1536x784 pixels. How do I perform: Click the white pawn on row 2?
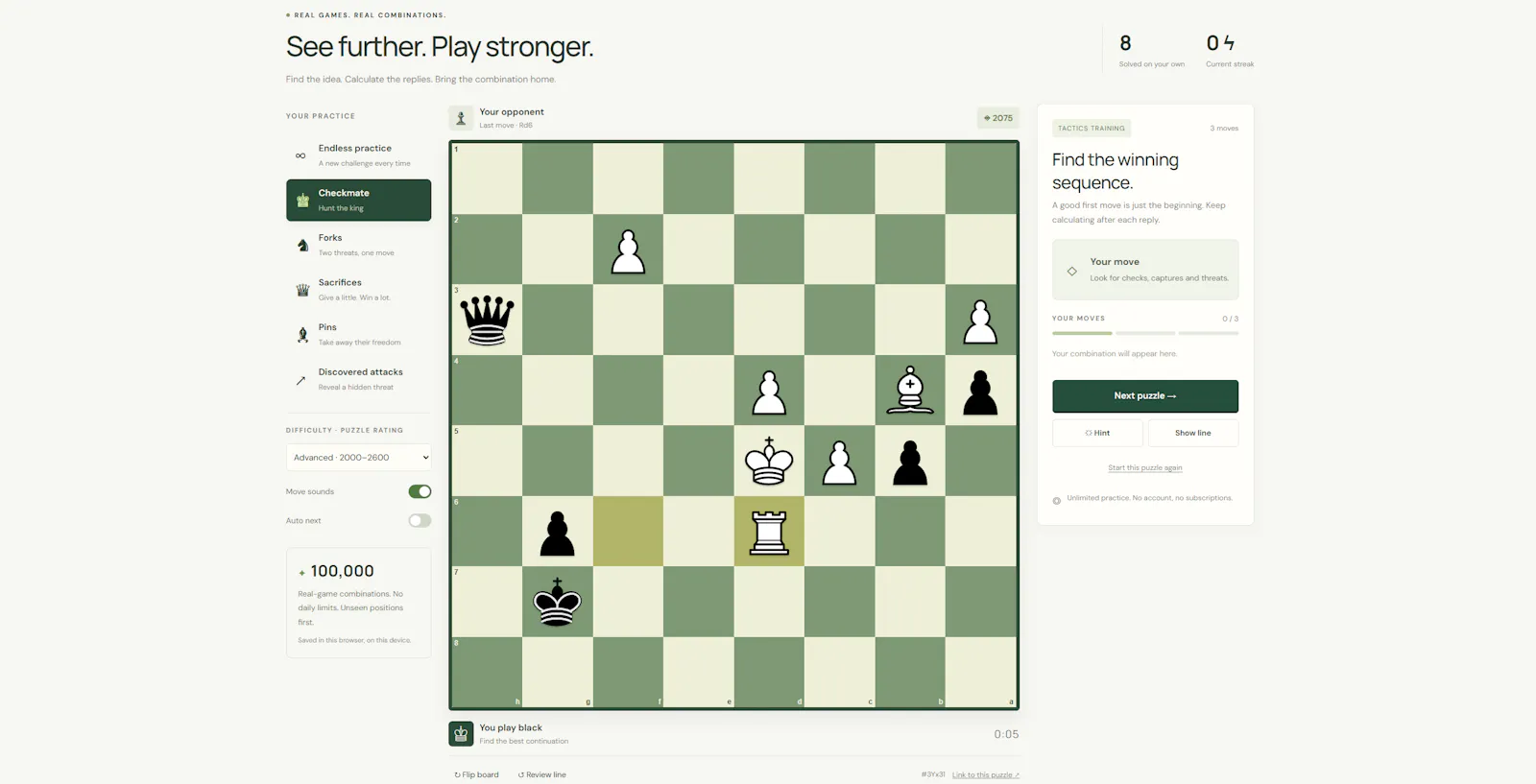(628, 251)
